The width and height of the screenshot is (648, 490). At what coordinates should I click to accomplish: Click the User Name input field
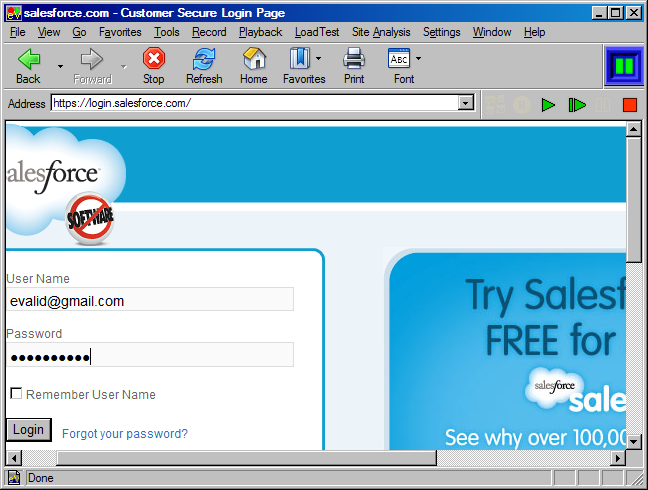coord(150,300)
